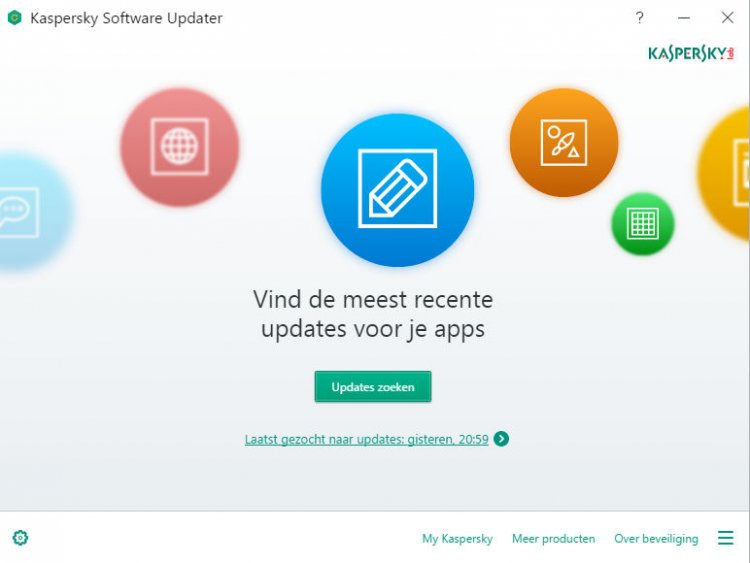The width and height of the screenshot is (750, 563).
Task: Open the Over beveiliging link
Action: pyautogui.click(x=656, y=539)
